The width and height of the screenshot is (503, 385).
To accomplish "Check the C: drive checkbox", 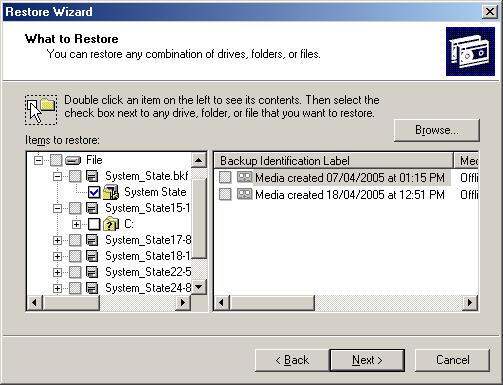I will click(94, 224).
